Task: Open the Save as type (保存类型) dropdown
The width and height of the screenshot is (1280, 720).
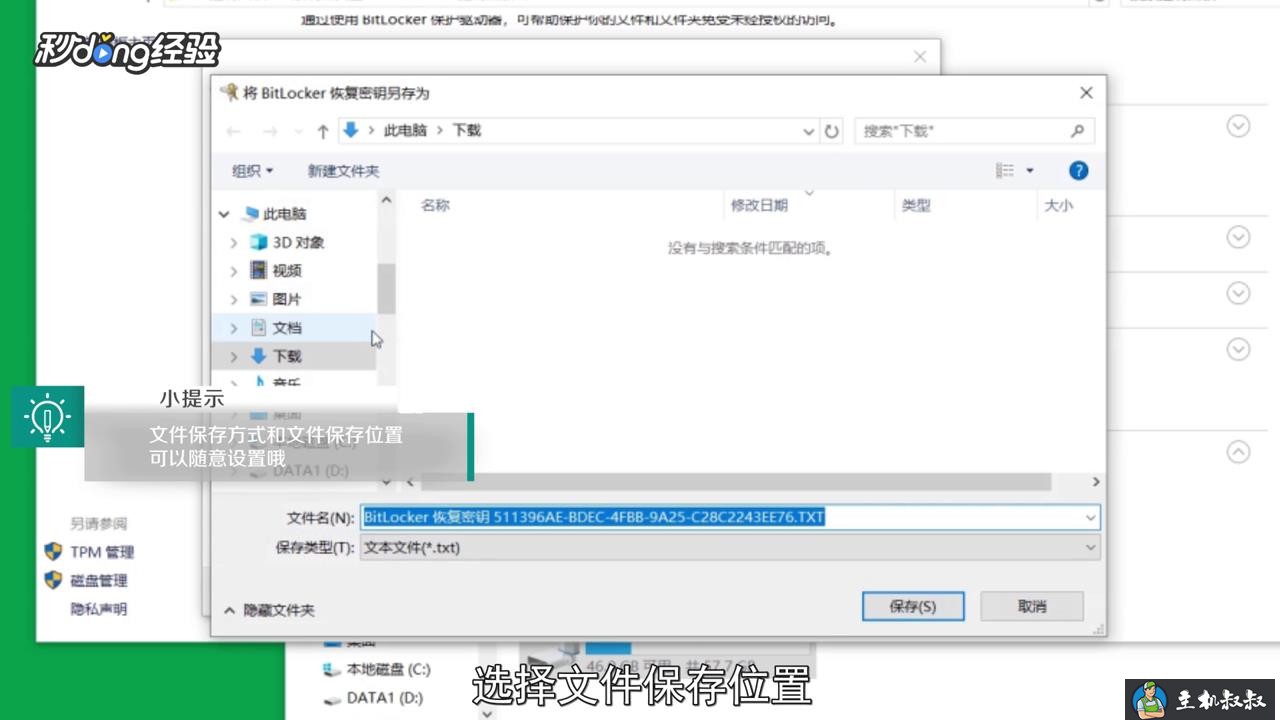Action: [x=730, y=547]
